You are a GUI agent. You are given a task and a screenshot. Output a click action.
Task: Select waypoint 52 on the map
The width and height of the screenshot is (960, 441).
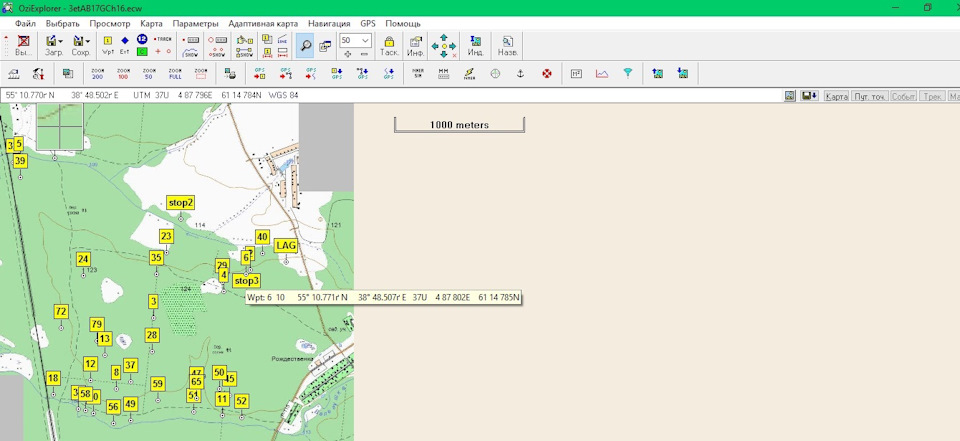pos(241,401)
